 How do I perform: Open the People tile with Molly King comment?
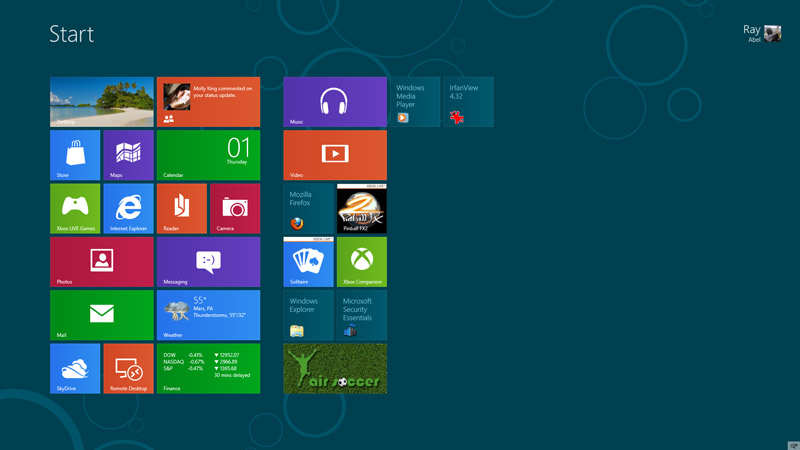tap(208, 102)
